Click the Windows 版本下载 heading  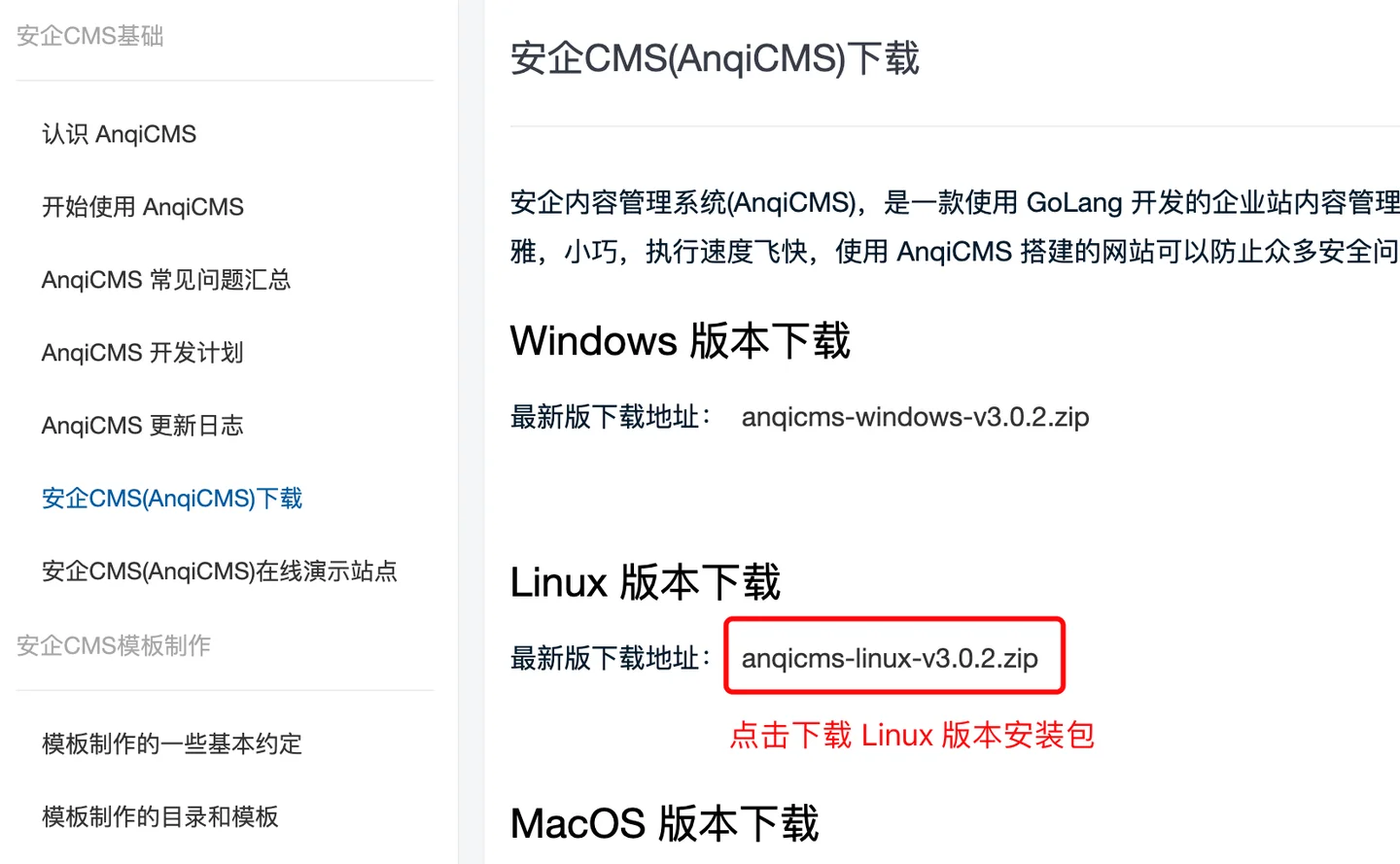click(680, 341)
